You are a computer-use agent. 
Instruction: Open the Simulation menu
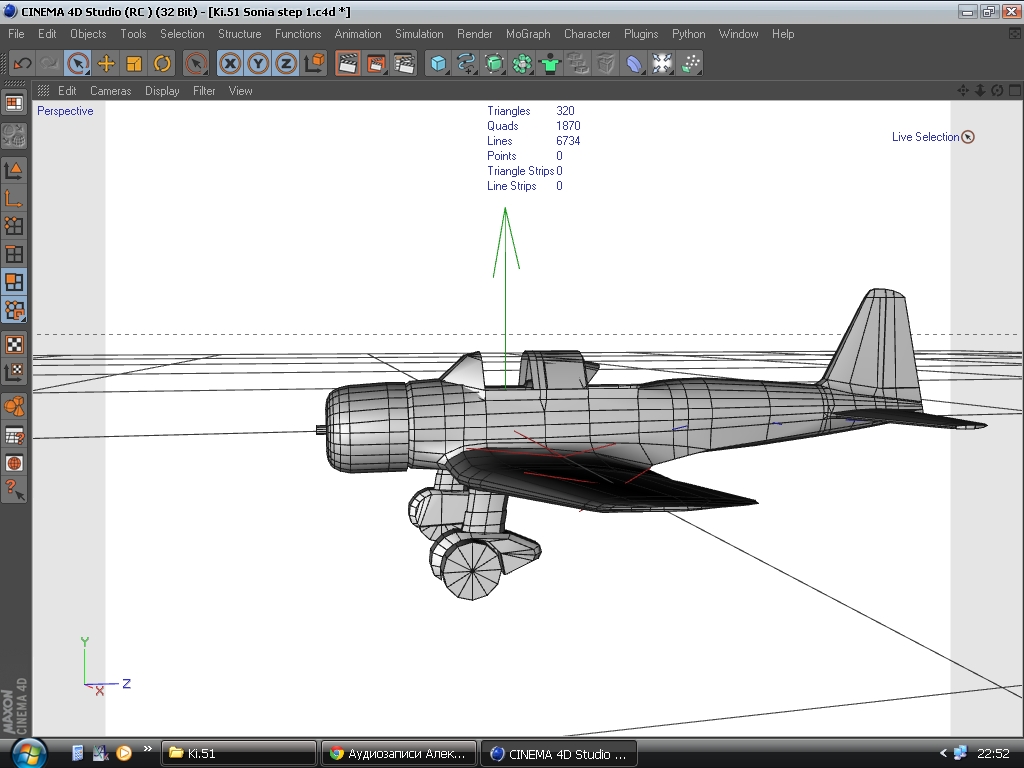pos(419,34)
